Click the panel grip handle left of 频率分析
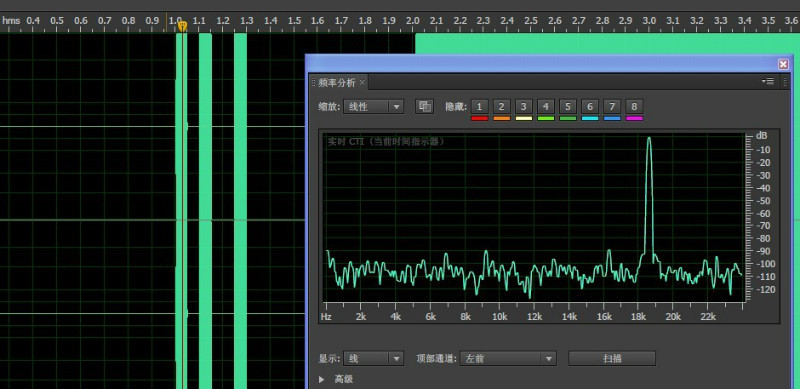Image resolution: width=800 pixels, height=389 pixels. [x=313, y=82]
